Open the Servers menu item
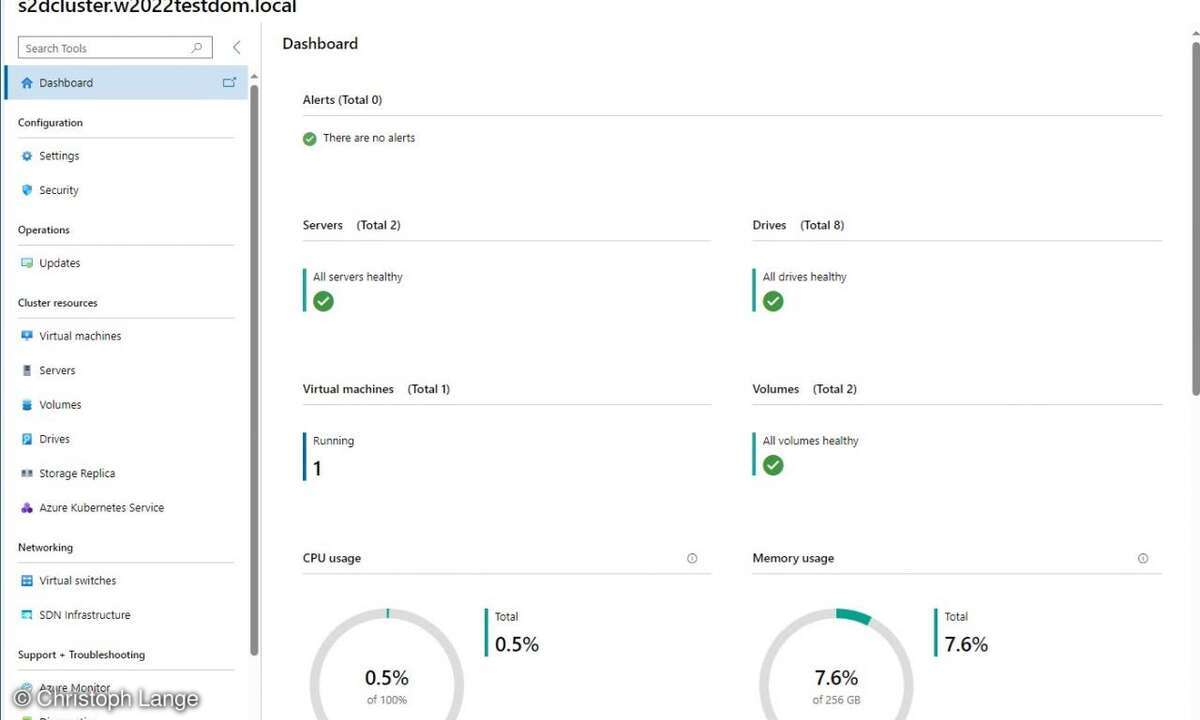 point(57,371)
